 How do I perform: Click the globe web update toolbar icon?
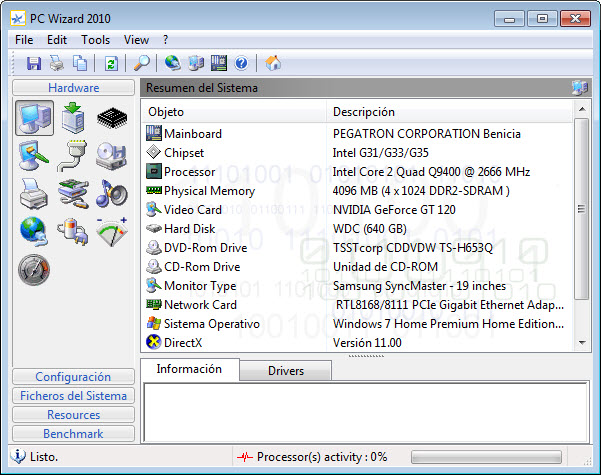click(x=173, y=63)
